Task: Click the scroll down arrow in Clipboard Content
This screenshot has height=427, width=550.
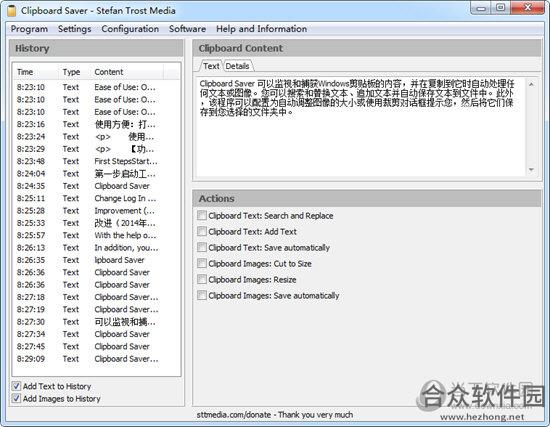Action: pyautogui.click(x=531, y=169)
